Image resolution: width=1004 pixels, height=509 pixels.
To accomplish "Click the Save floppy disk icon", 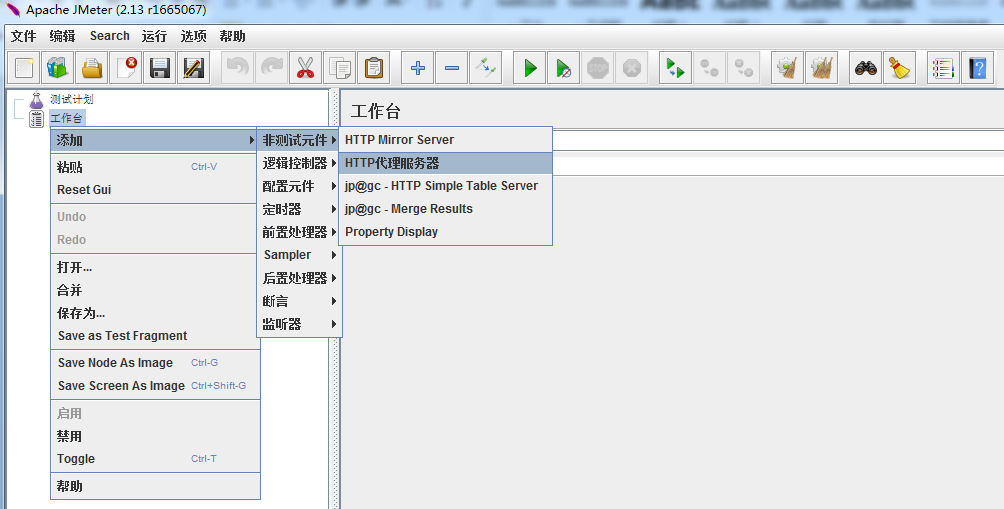I will 159,68.
